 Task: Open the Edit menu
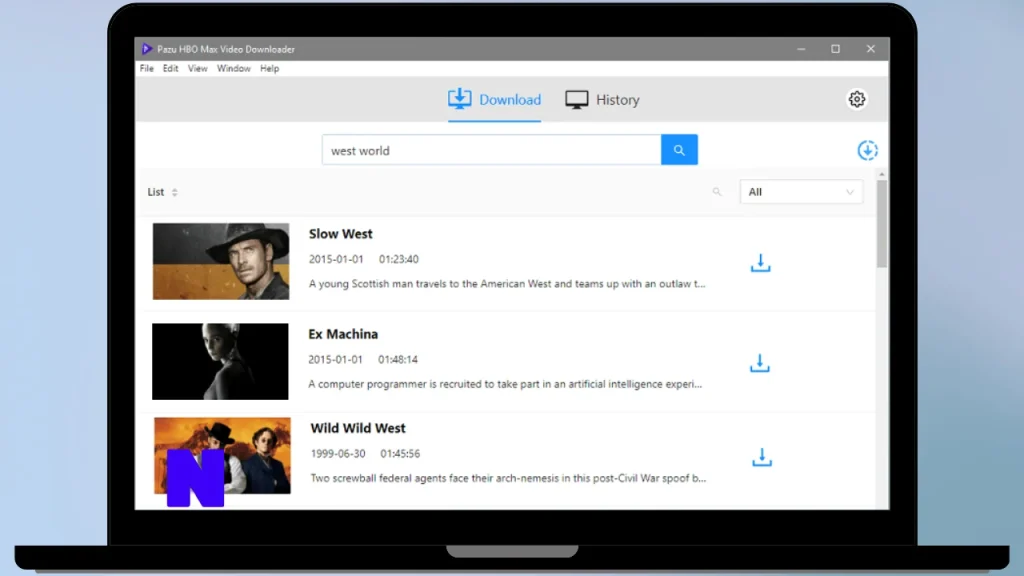170,69
